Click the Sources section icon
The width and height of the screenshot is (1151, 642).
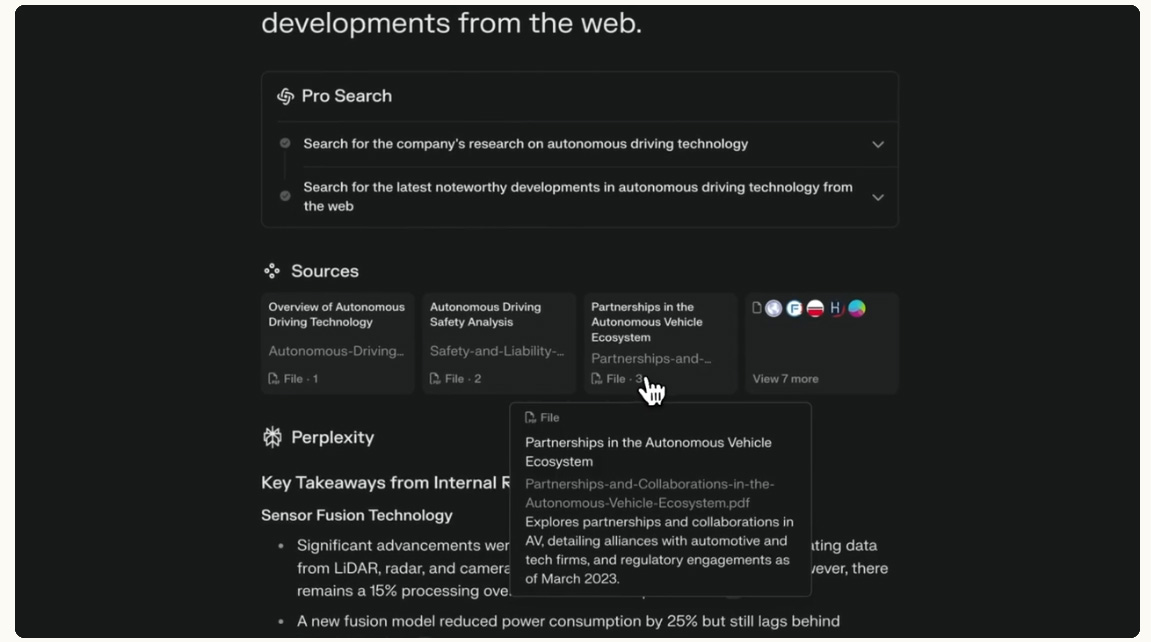271,271
